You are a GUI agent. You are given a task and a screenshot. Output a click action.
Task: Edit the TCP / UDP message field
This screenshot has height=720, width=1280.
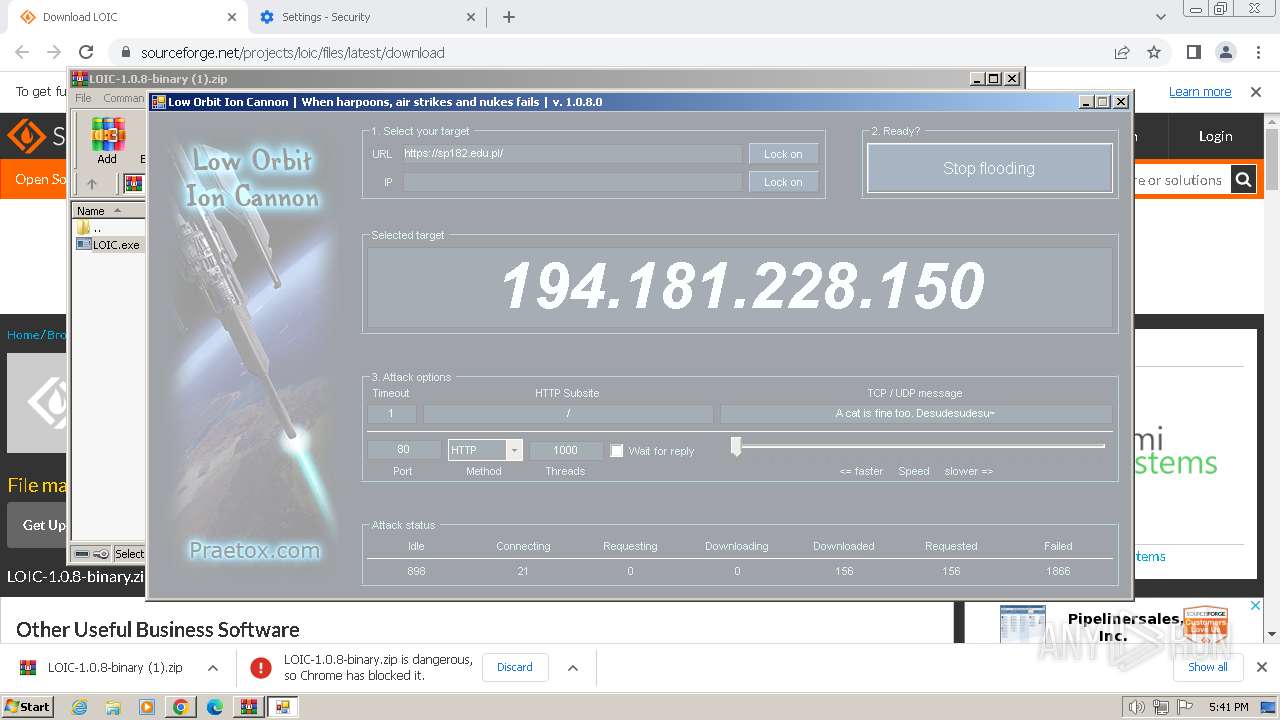coord(915,413)
